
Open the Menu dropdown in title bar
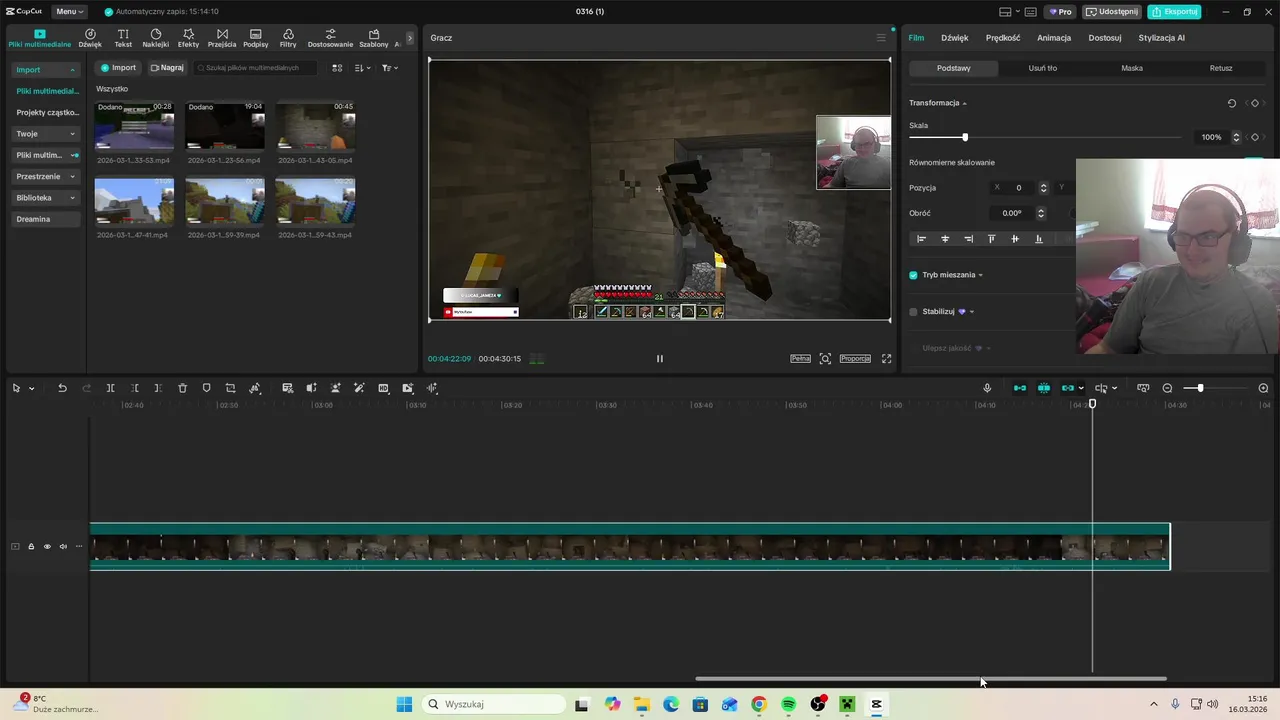coord(69,12)
